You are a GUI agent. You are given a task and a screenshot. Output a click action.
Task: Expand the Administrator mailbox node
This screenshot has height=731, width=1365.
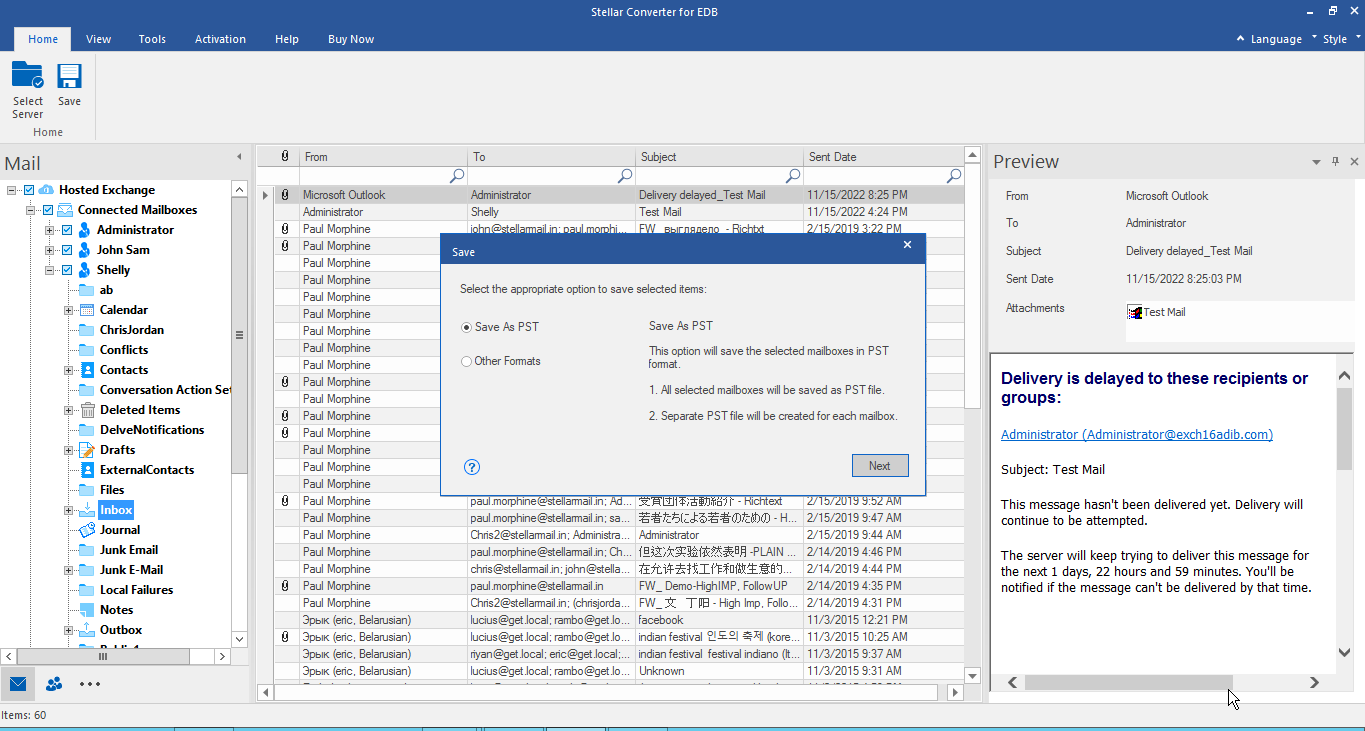50,230
